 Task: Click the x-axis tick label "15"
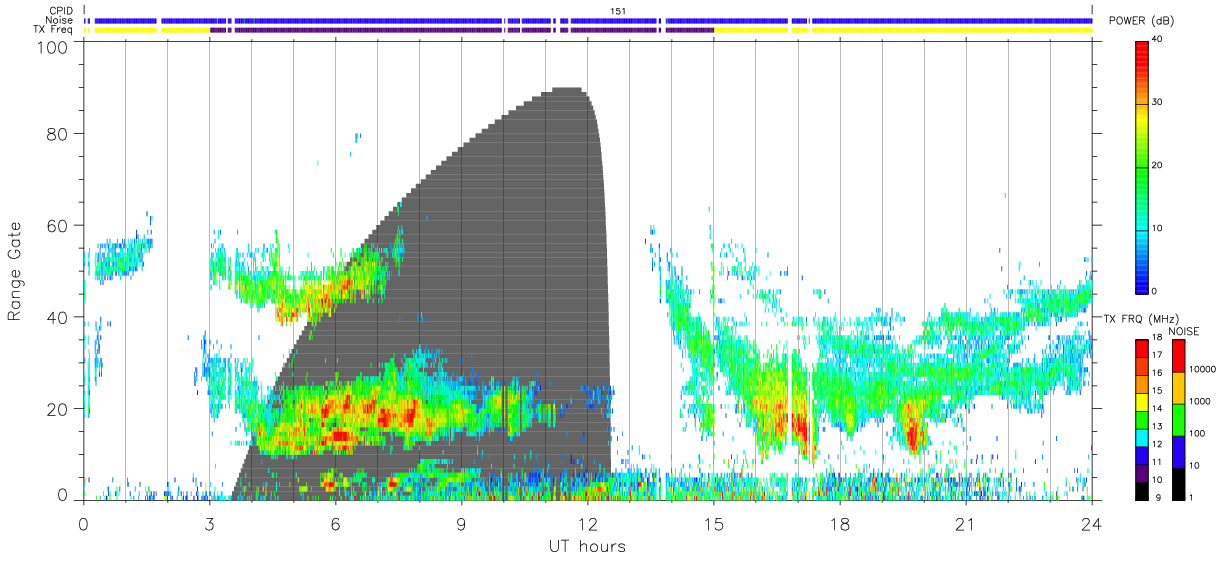714,525
